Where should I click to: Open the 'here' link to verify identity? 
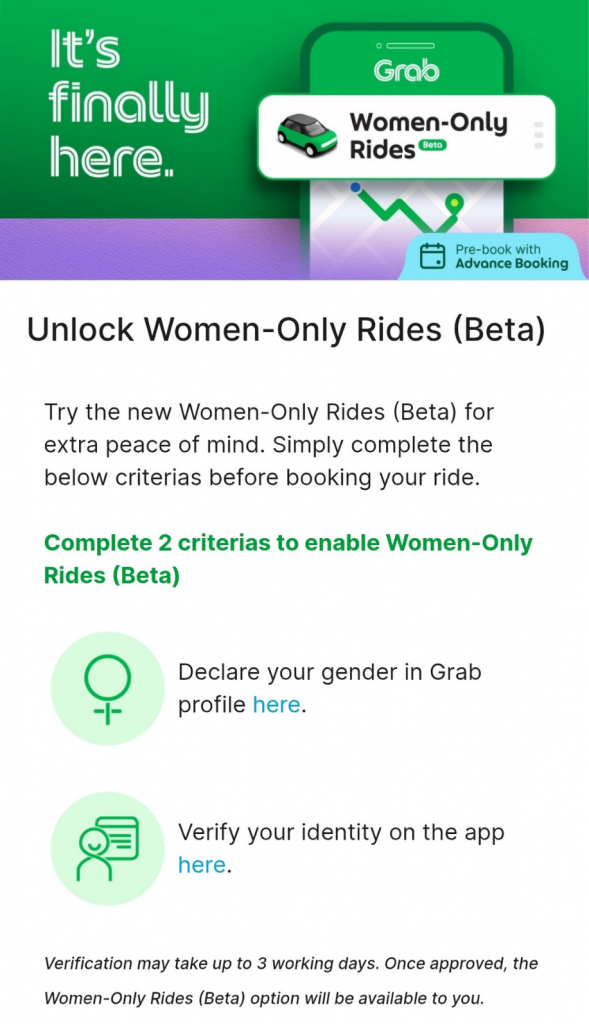click(202, 865)
